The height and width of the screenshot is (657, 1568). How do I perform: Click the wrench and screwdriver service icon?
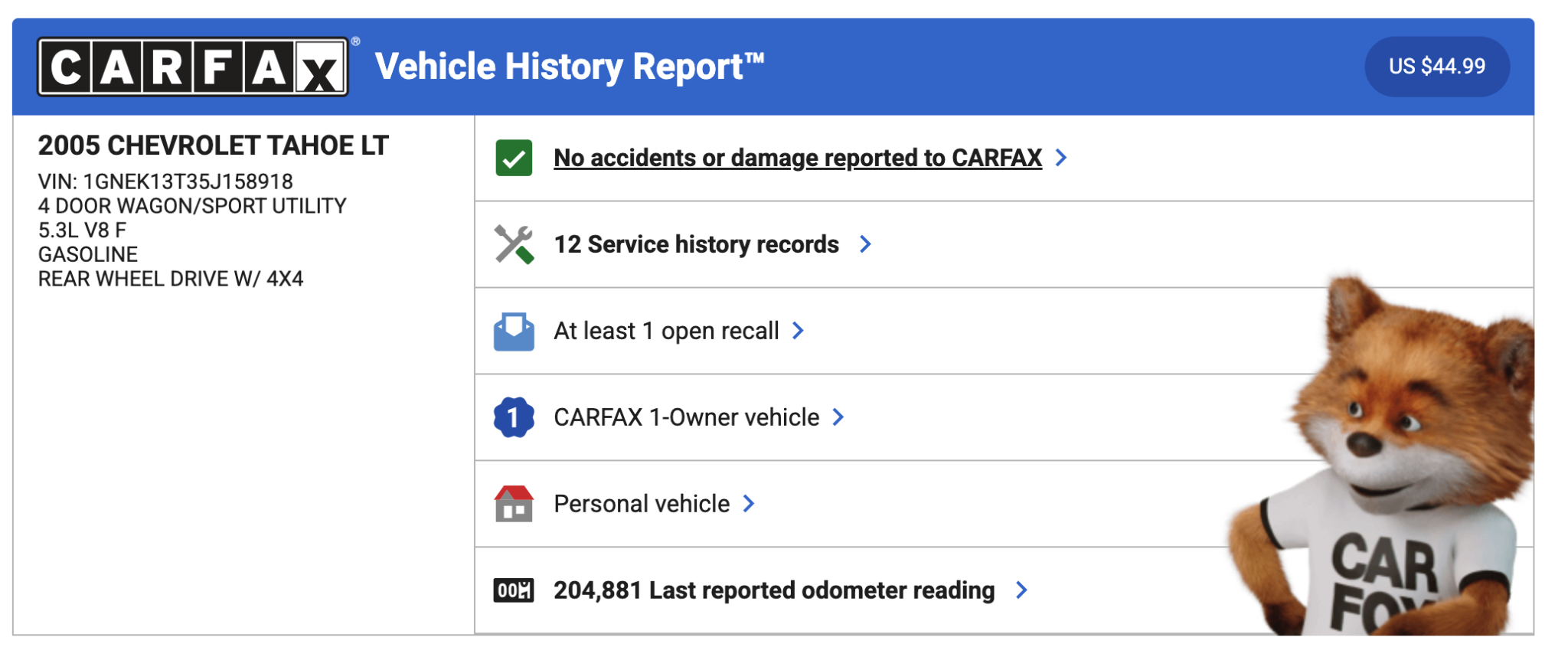point(514,244)
